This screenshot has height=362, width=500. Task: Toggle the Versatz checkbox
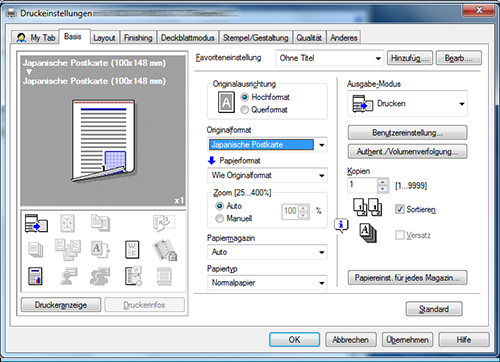pyautogui.click(x=400, y=235)
